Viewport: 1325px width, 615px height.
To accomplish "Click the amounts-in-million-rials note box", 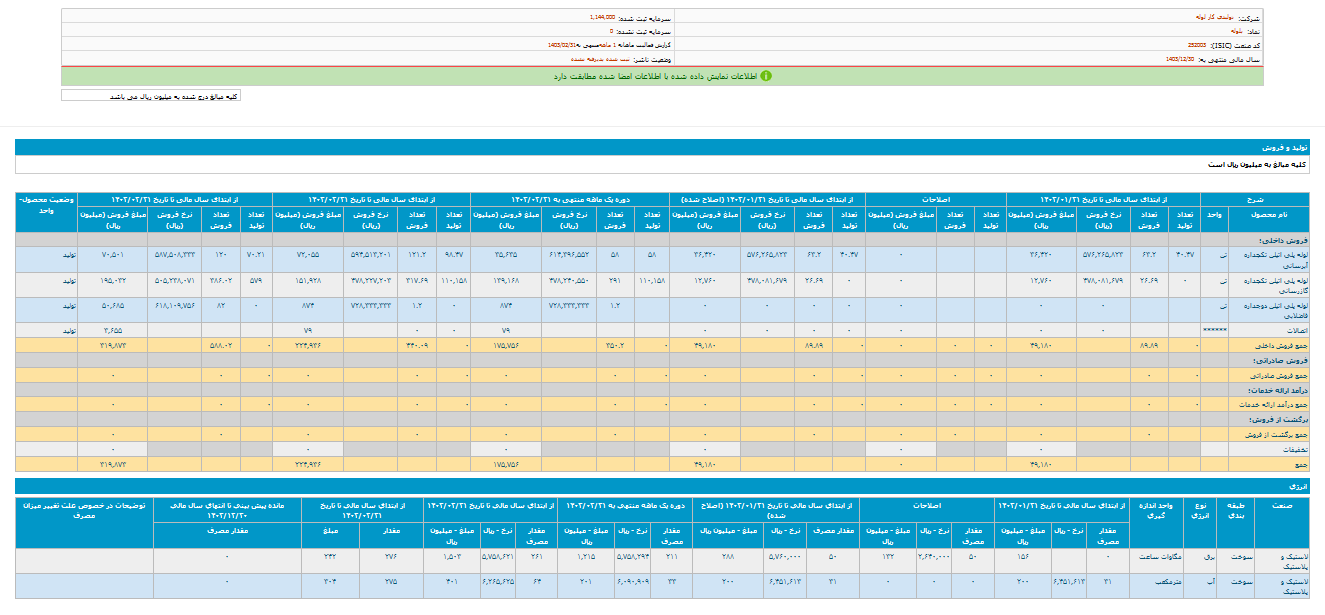I will [x=150, y=96].
